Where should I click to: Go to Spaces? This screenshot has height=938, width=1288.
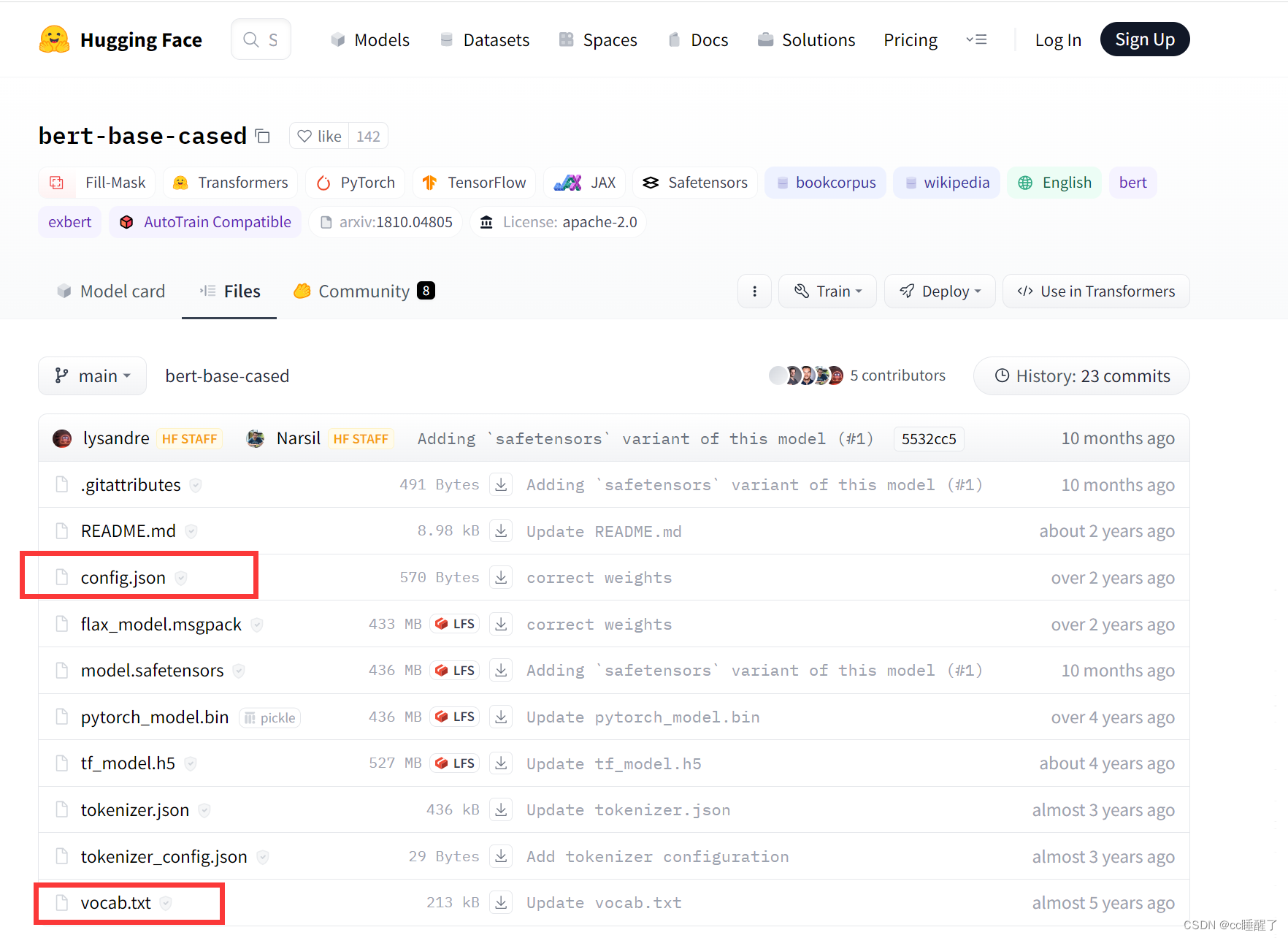(x=598, y=39)
